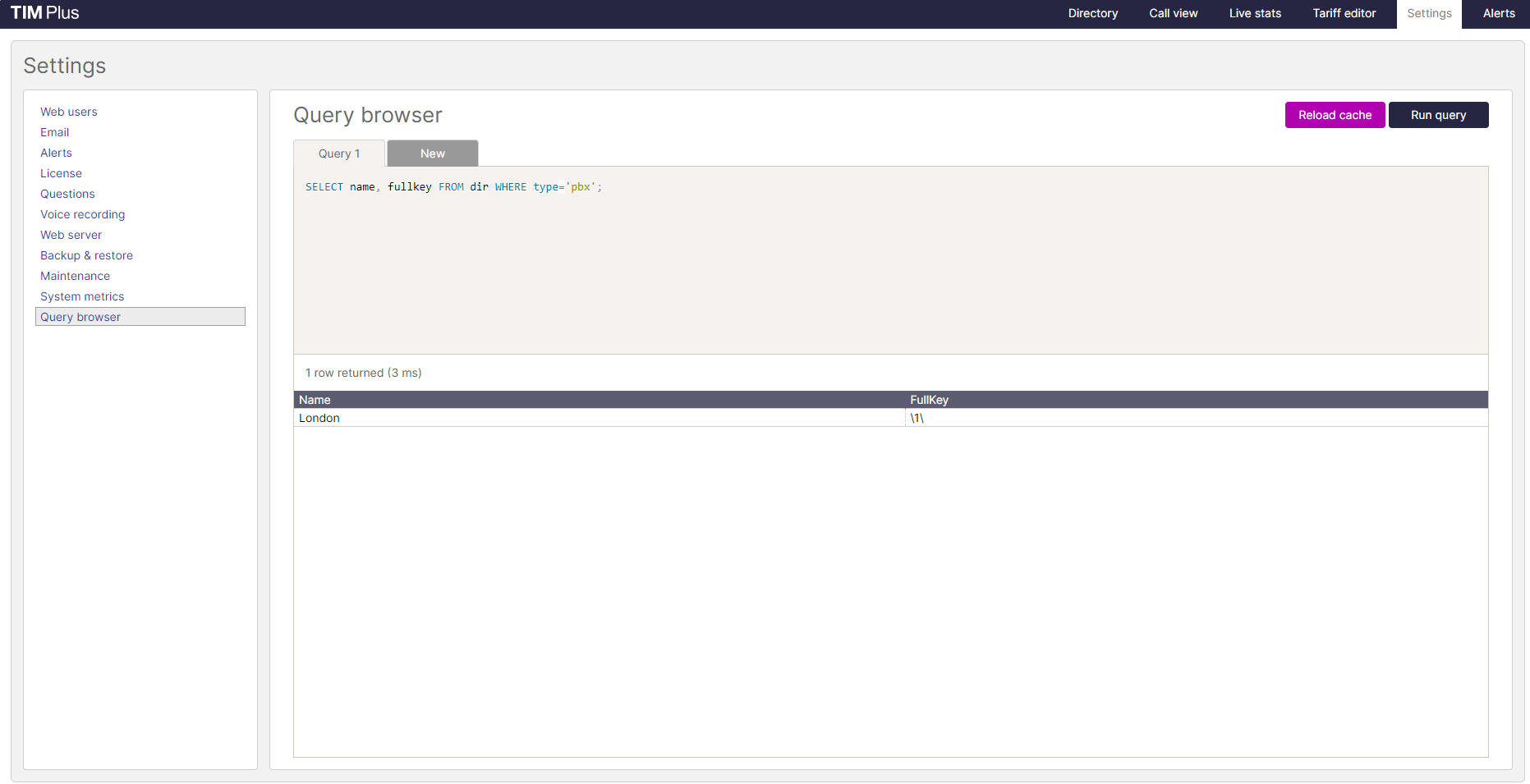Open System metrics page

click(x=82, y=296)
